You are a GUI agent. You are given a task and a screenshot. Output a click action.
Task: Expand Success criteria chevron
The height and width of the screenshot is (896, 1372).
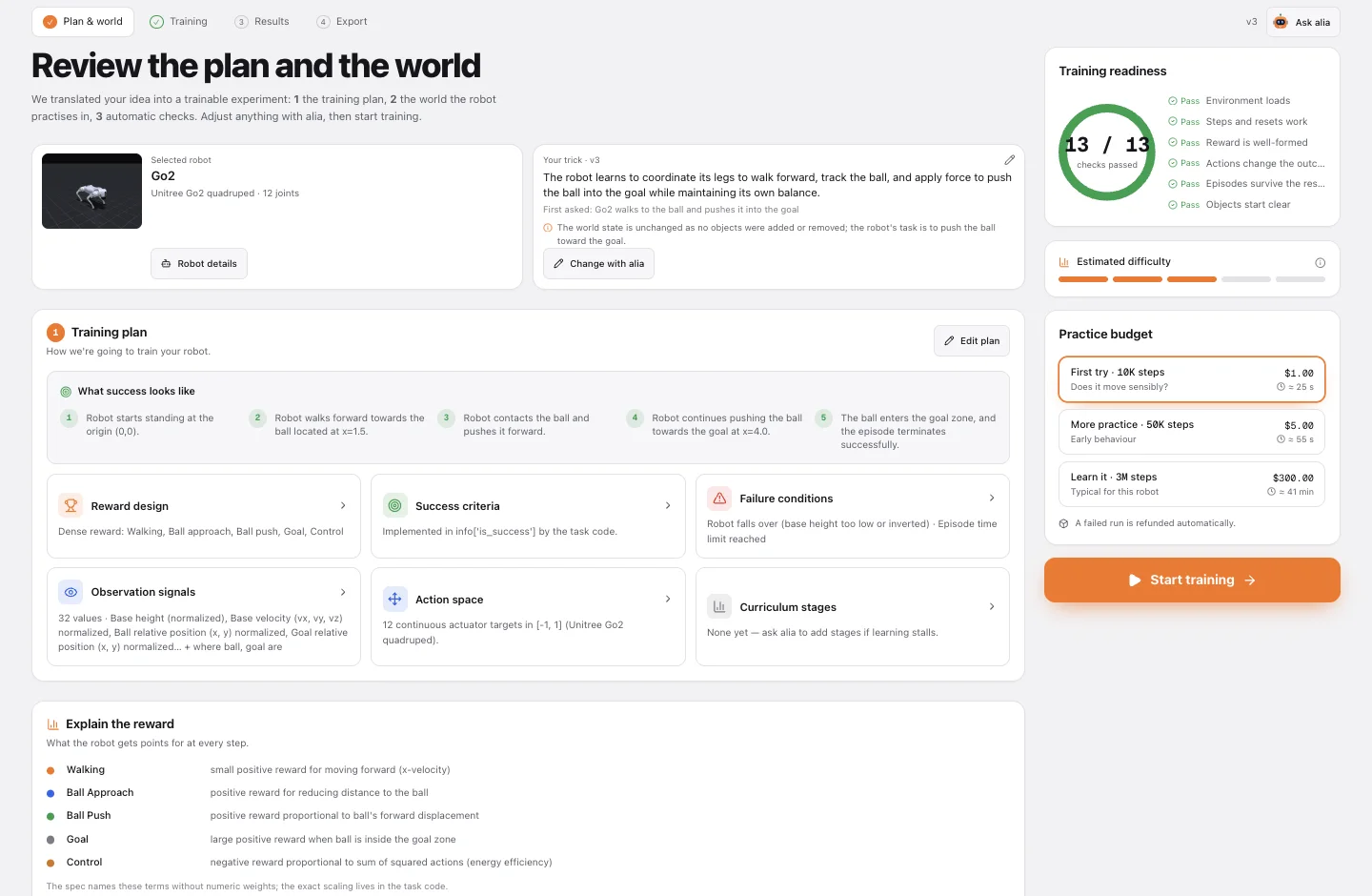[667, 505]
